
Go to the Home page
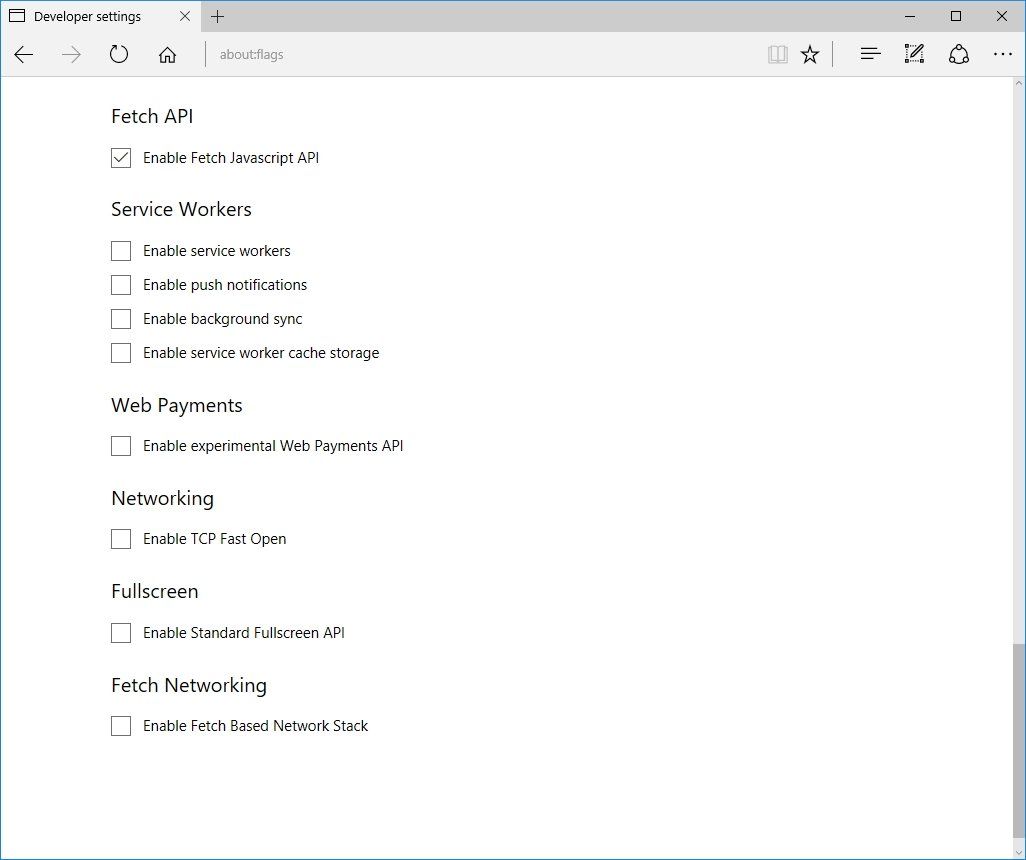(x=167, y=55)
